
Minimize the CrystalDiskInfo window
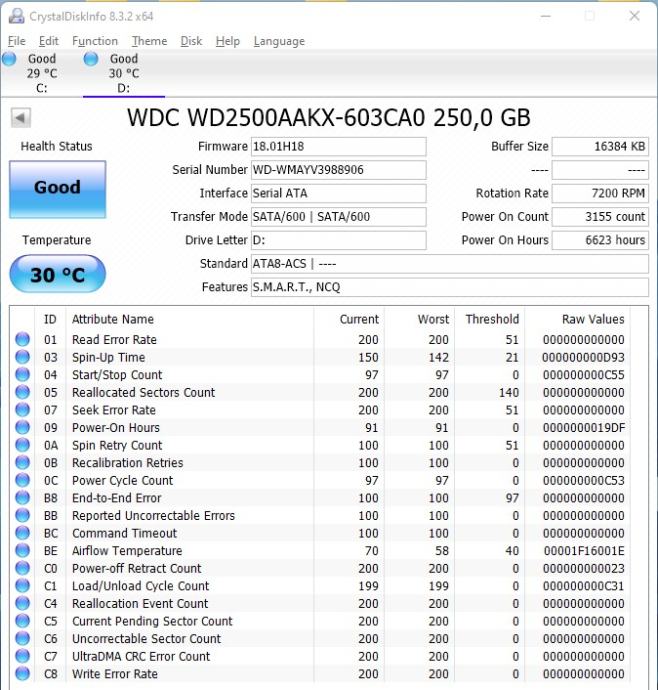pos(546,16)
